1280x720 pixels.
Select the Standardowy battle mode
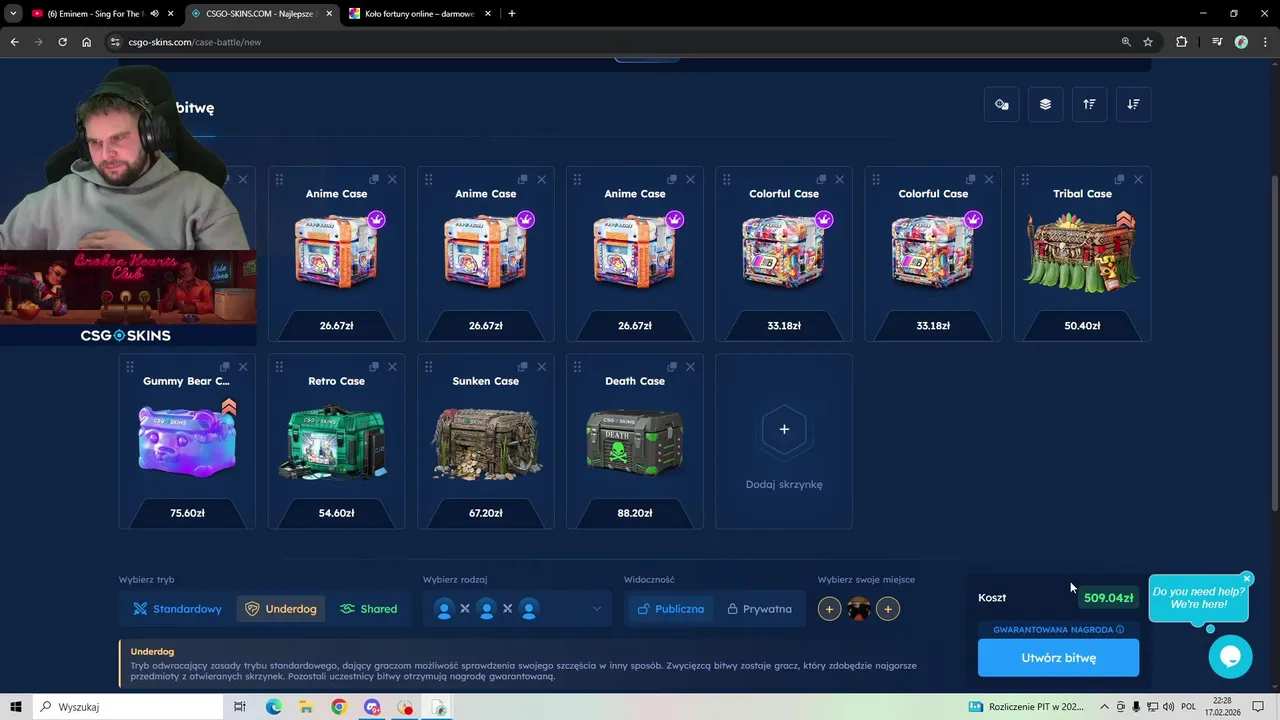177,608
